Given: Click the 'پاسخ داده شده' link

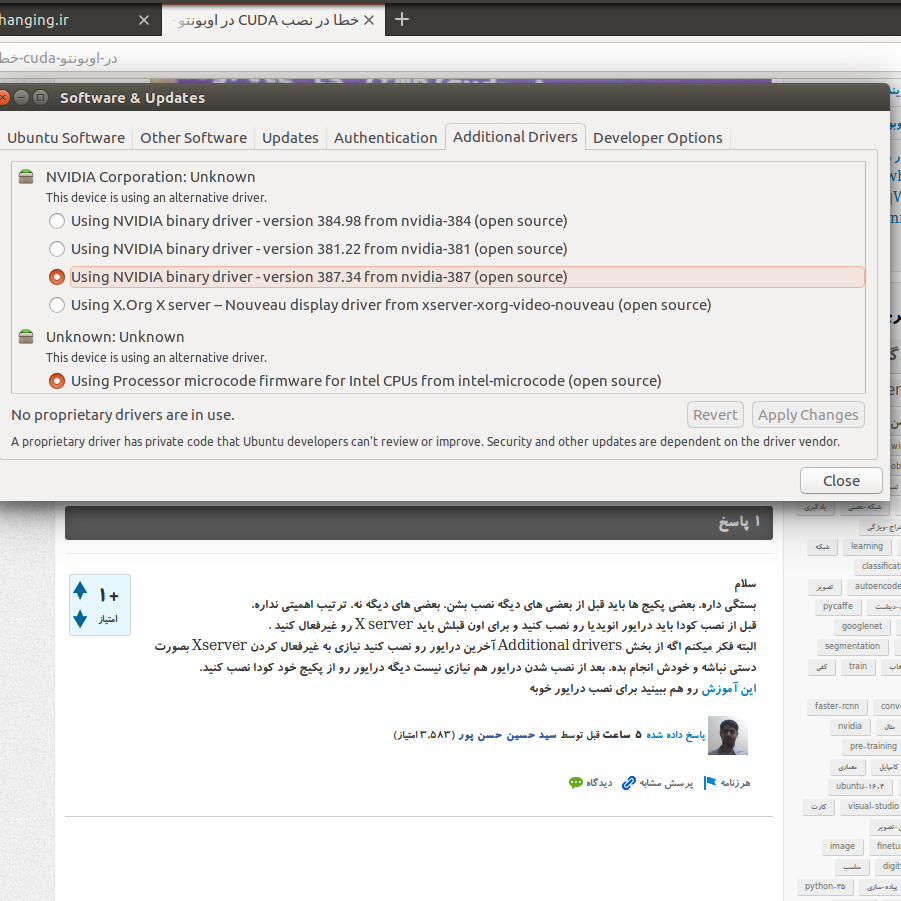Looking at the screenshot, I should [676, 735].
